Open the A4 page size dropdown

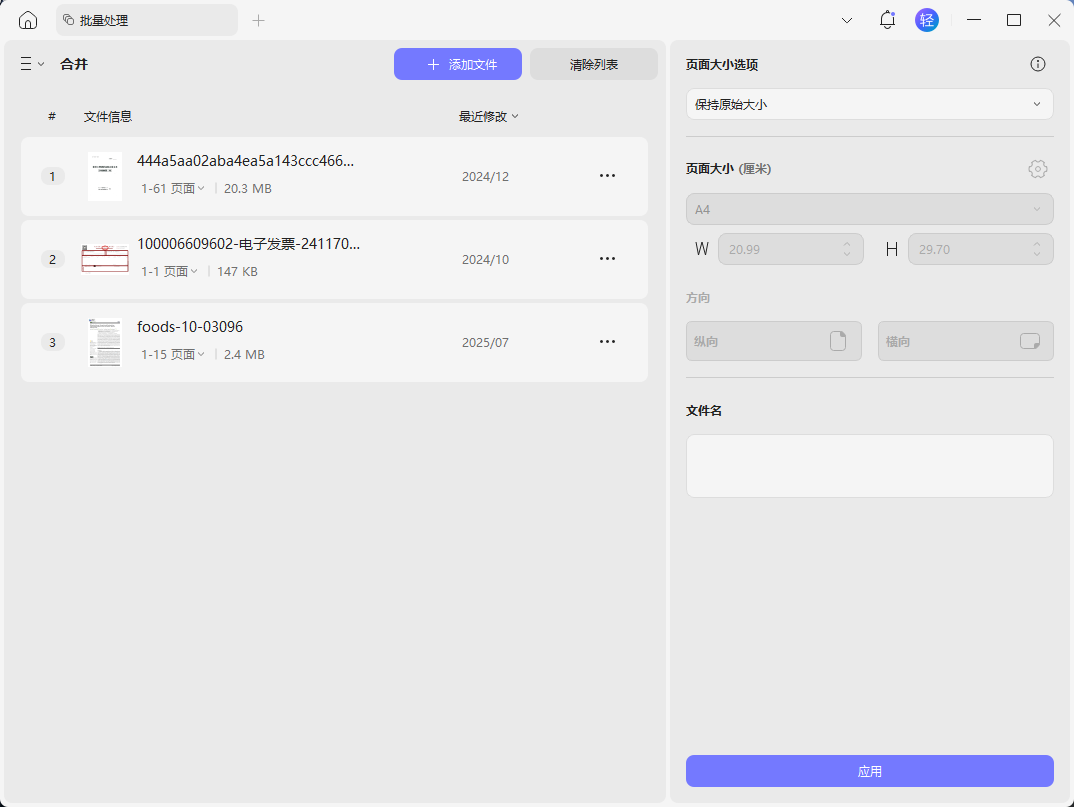(x=869, y=209)
